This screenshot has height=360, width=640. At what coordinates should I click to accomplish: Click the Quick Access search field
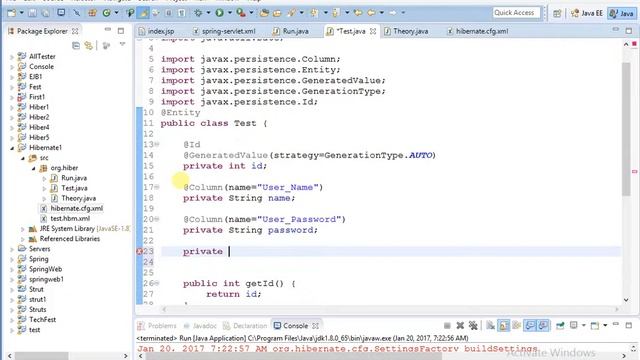(x=516, y=13)
